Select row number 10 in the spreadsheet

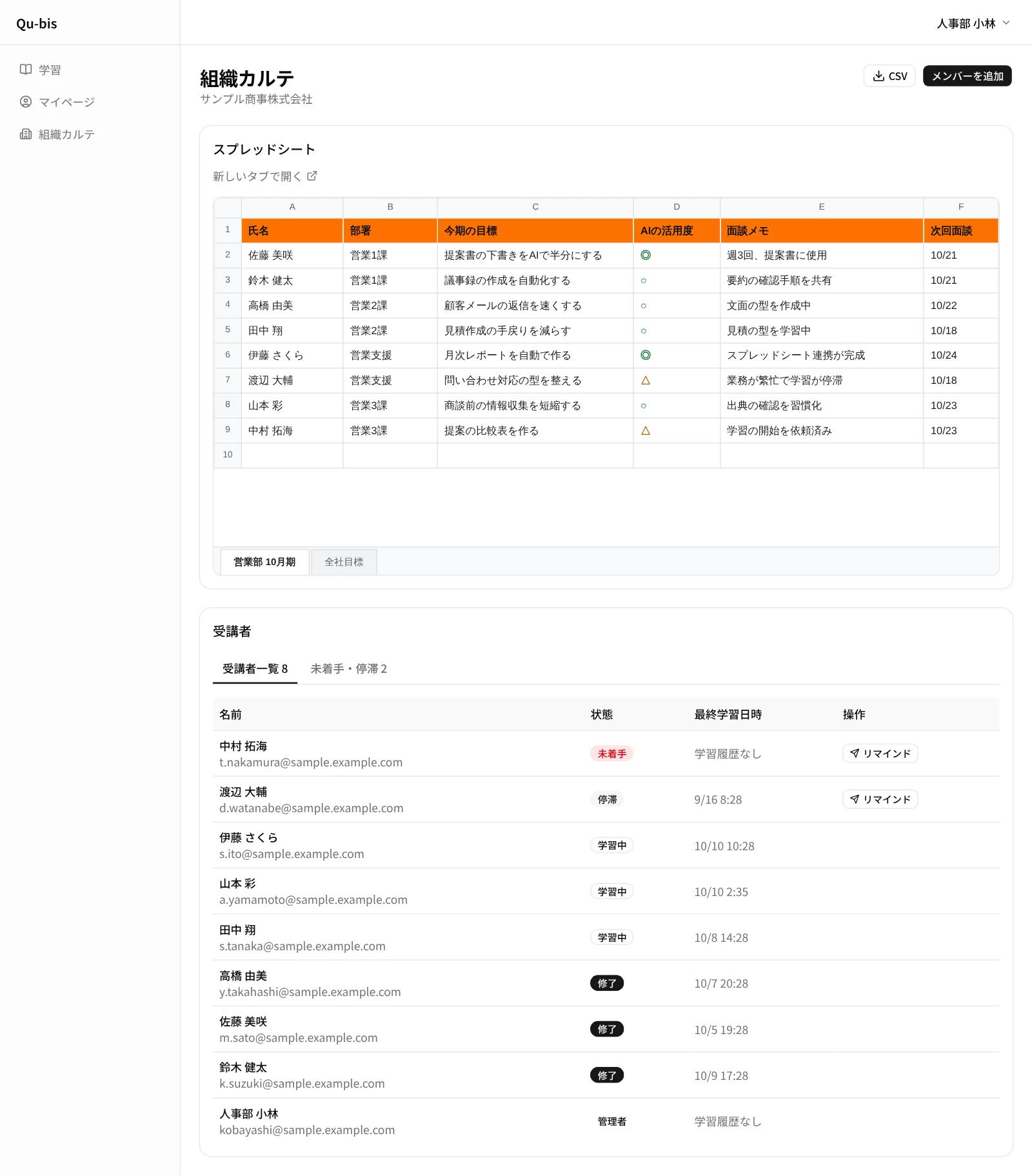tap(228, 455)
